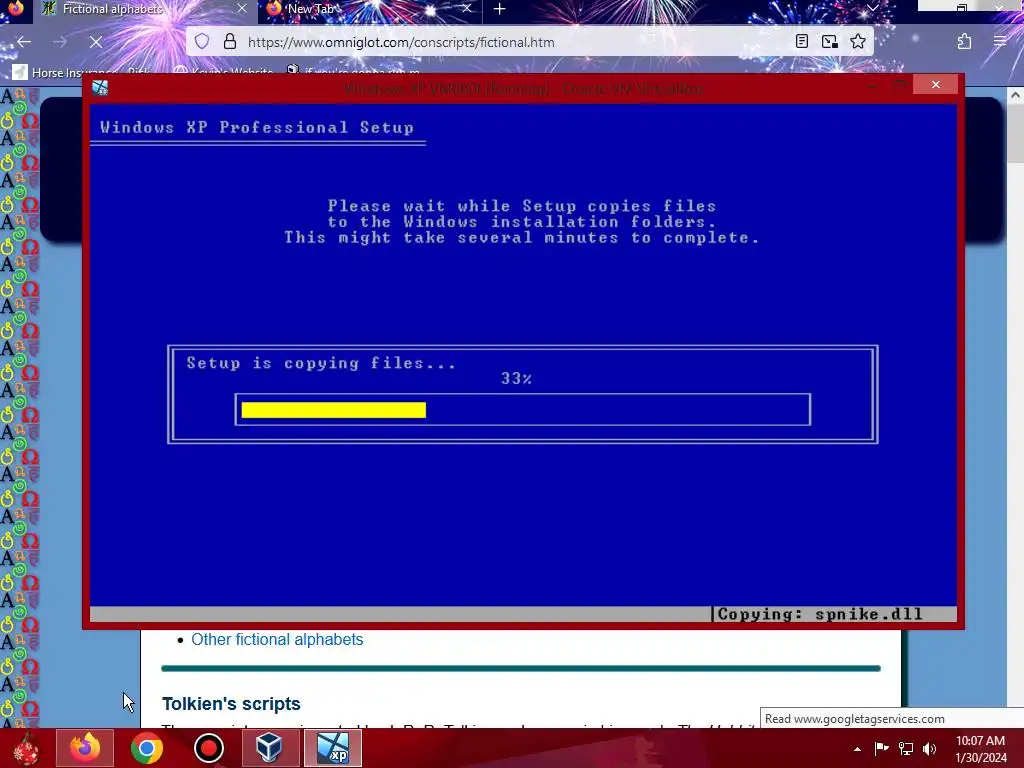Open the clock showing 10:07 AM
Viewport: 1024px width, 768px height.
tap(980, 749)
